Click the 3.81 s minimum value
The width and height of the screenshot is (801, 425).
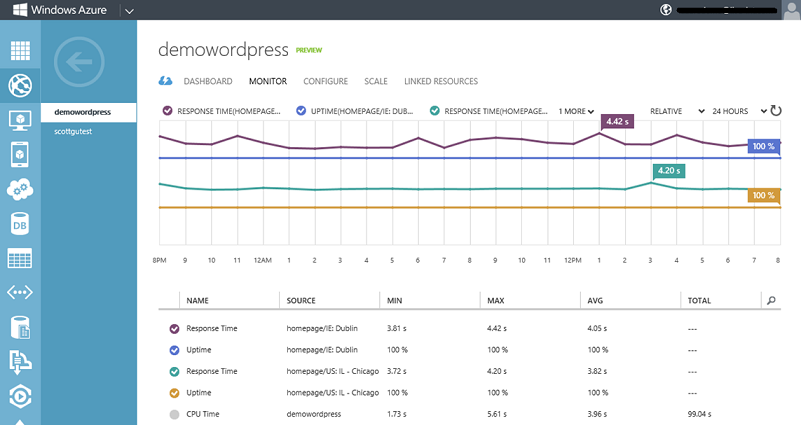coord(396,328)
